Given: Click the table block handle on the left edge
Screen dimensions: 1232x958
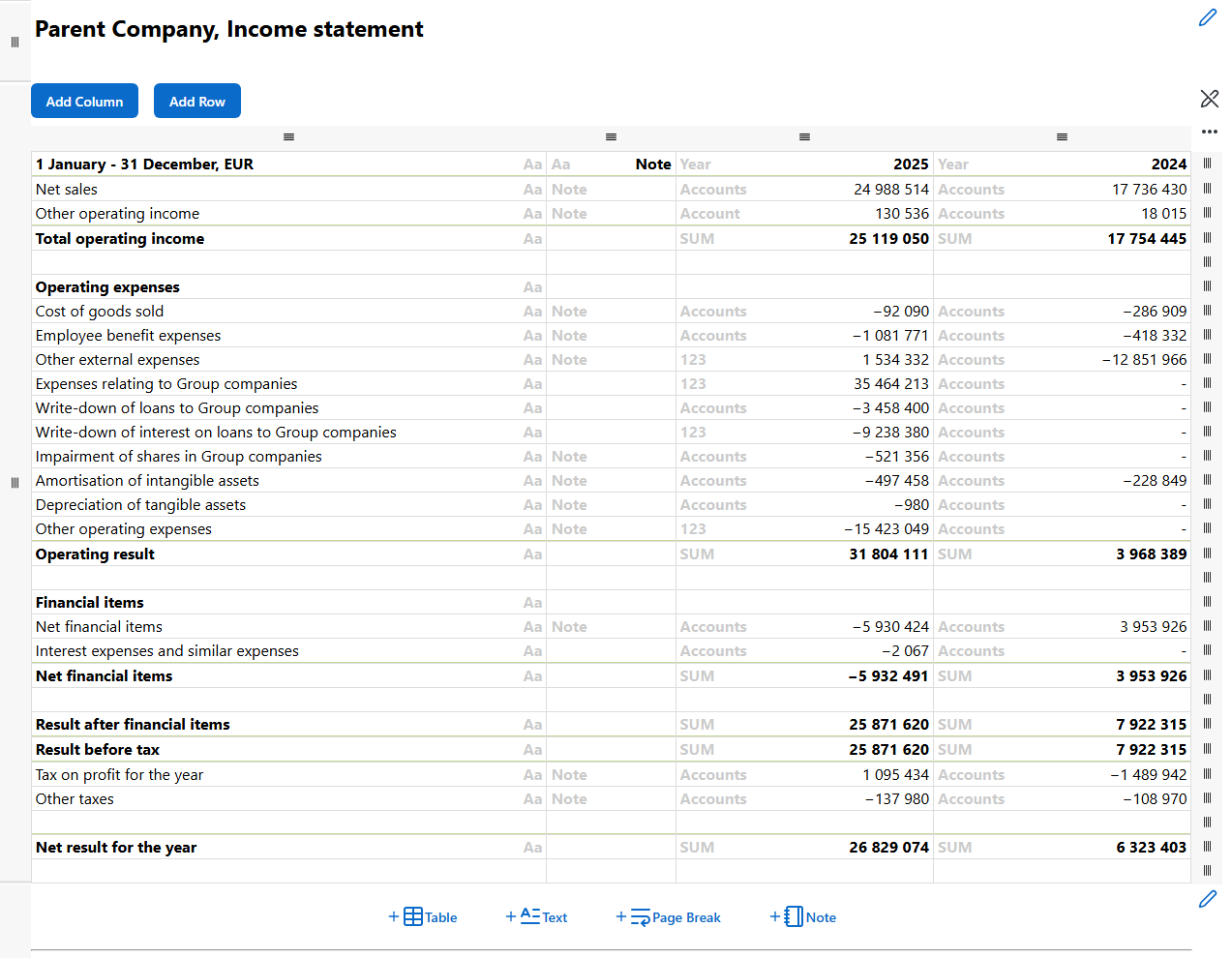Looking at the screenshot, I should coord(15,483).
